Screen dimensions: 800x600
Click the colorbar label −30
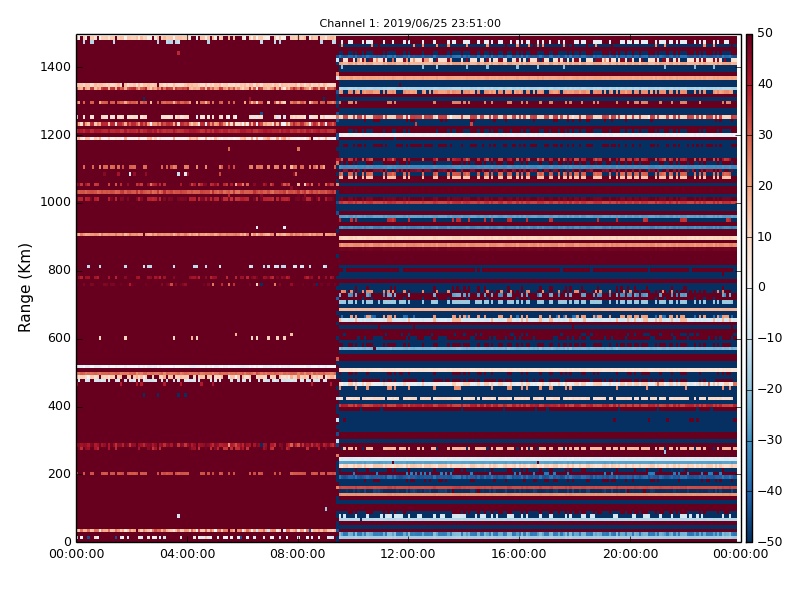pos(769,440)
